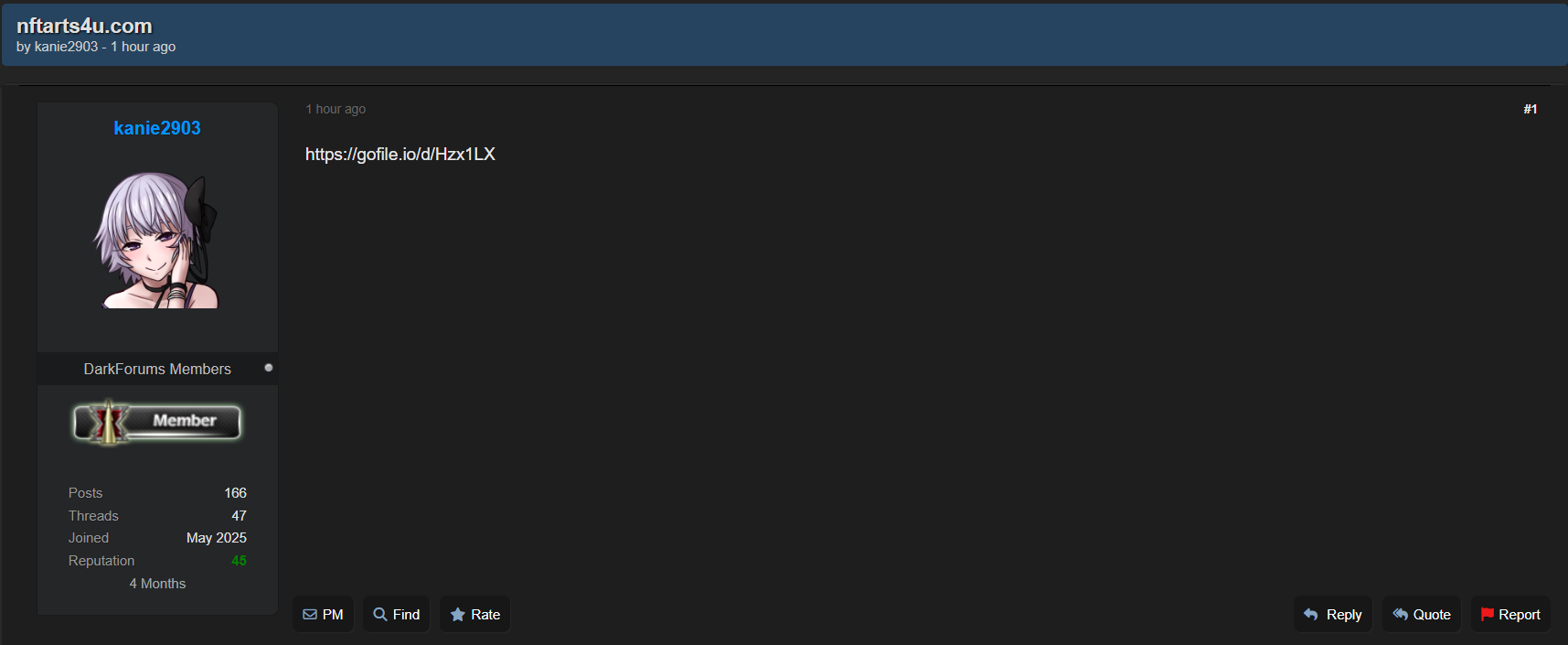The image size is (1568, 645).
Task: Open the #1 post permalink
Action: click(x=1530, y=109)
